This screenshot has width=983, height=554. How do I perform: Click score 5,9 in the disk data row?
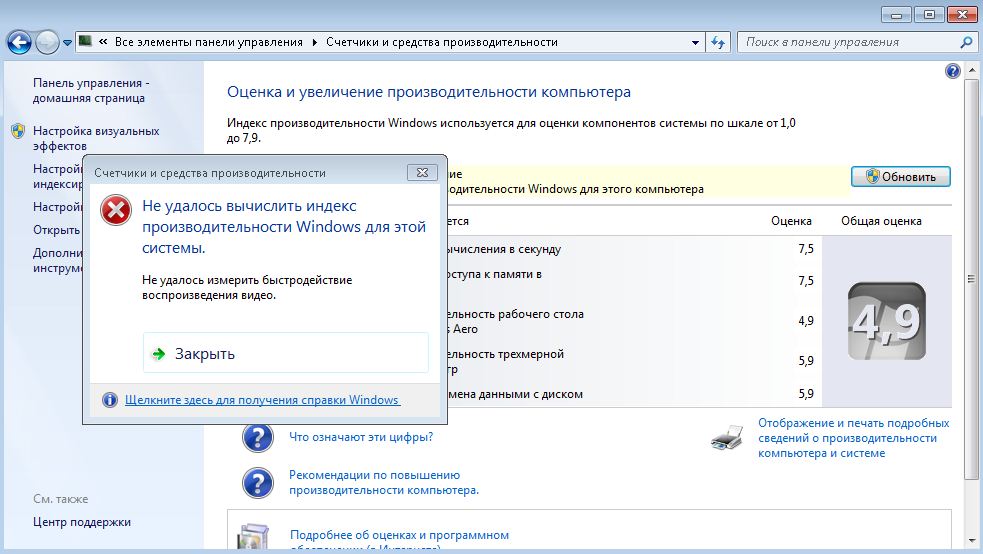[x=806, y=394]
